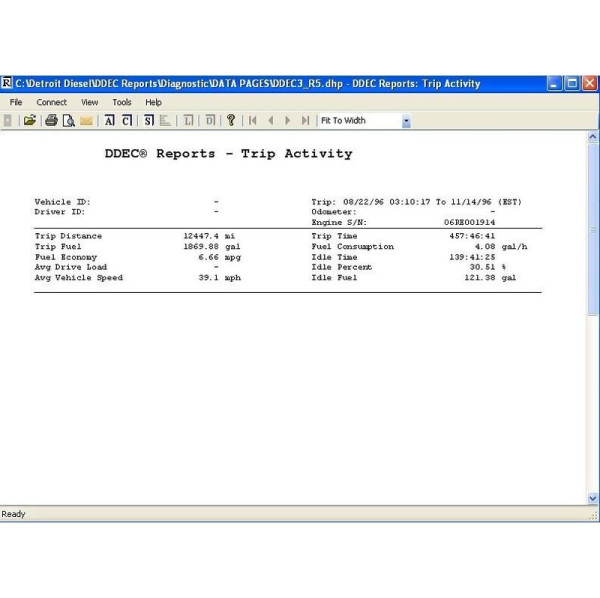Click the boxed 'S' toolbar icon
Screen dimensions: 600x598
coord(148,121)
